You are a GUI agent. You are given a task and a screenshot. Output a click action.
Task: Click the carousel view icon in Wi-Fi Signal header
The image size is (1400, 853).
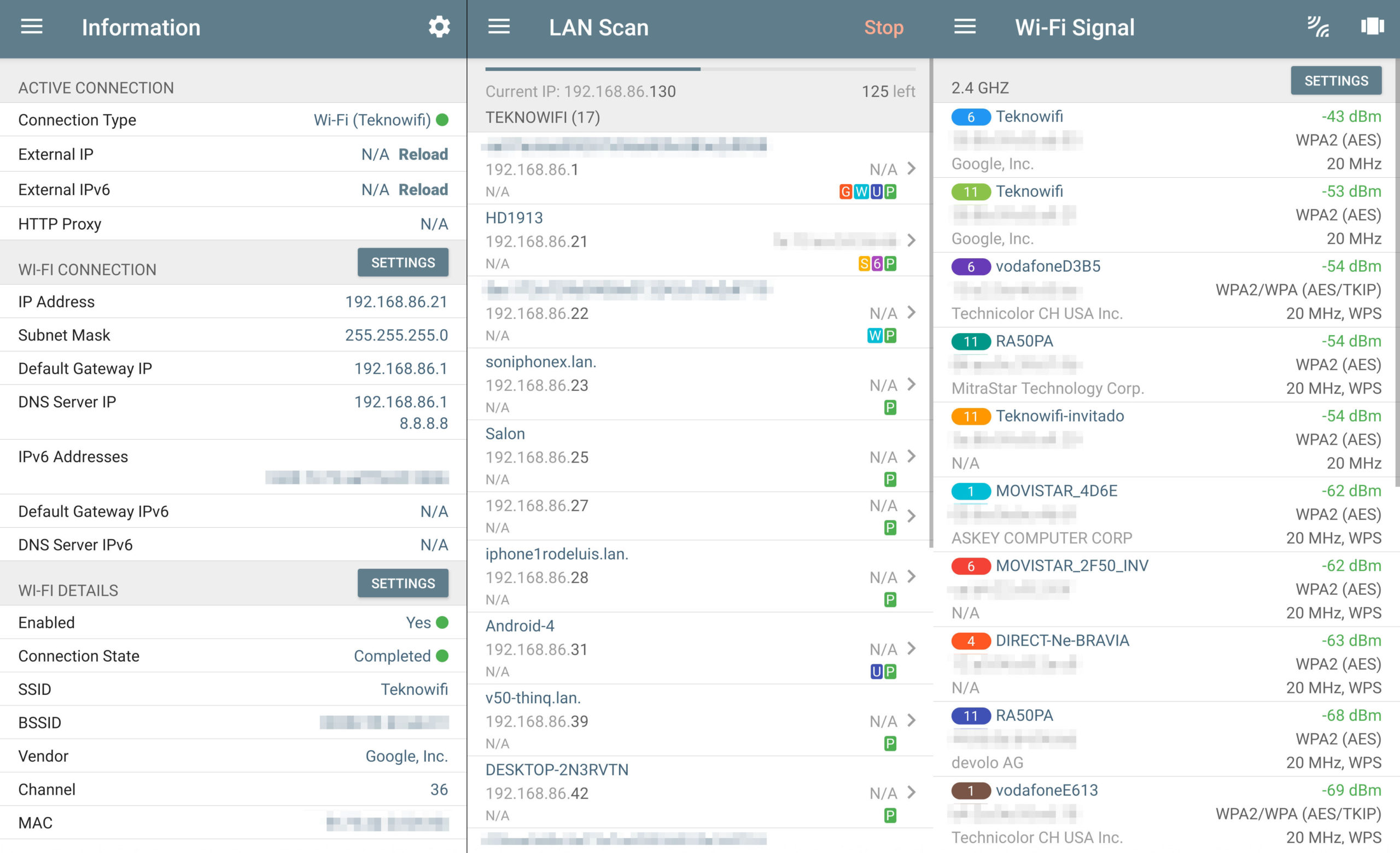pos(1373,27)
